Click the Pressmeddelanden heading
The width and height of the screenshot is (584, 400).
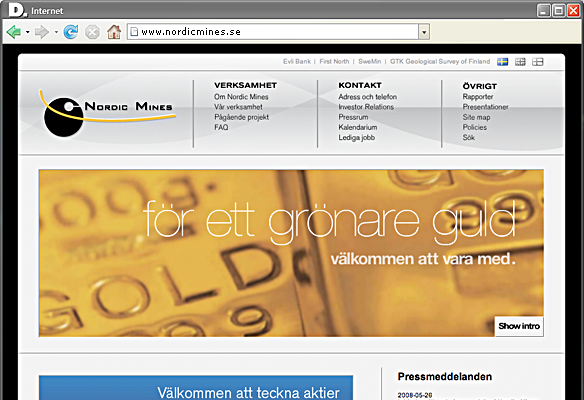pyautogui.click(x=445, y=377)
